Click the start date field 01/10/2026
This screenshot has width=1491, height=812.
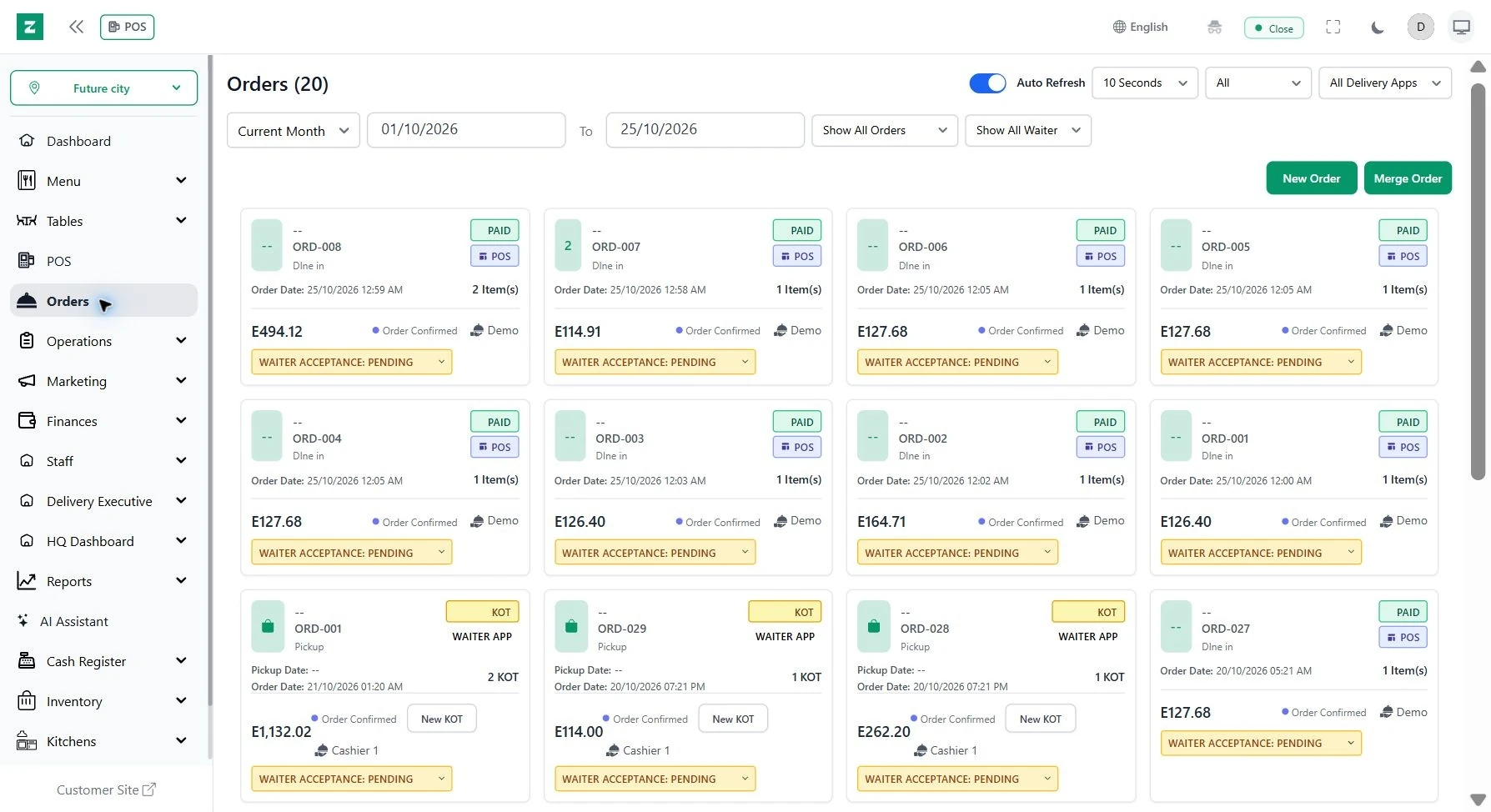(x=466, y=130)
